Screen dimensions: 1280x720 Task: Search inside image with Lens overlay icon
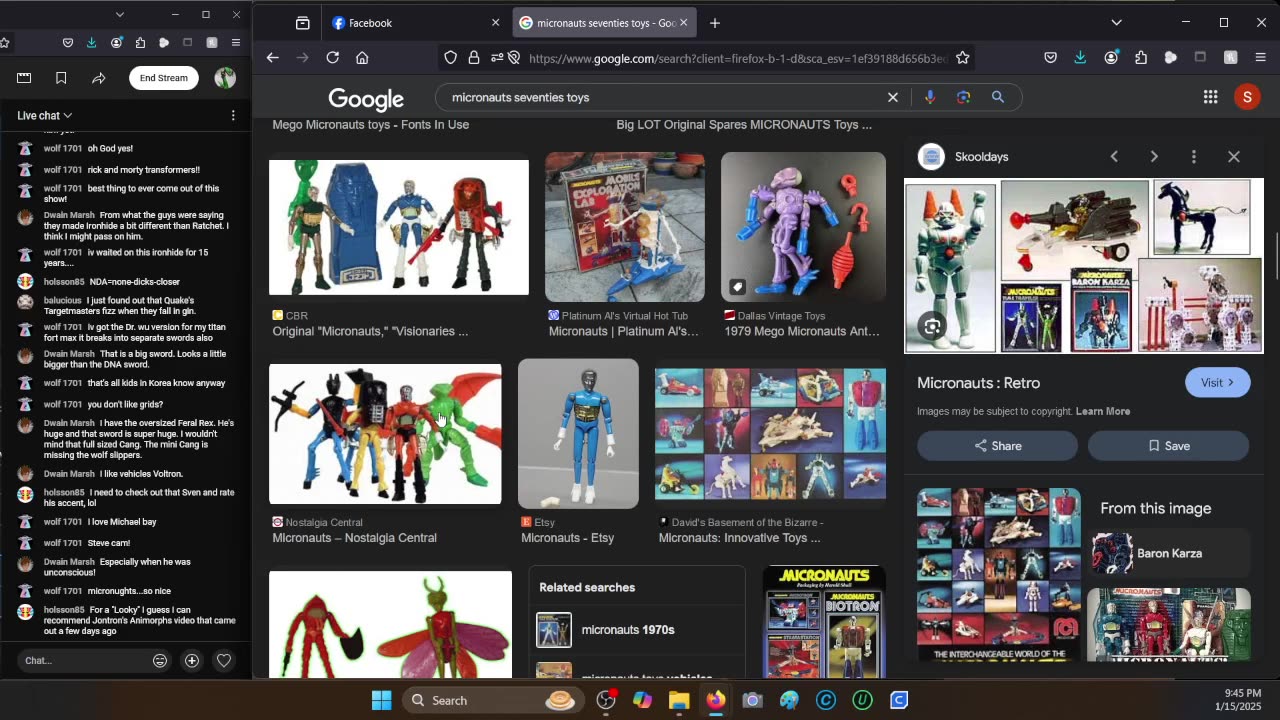(x=932, y=327)
